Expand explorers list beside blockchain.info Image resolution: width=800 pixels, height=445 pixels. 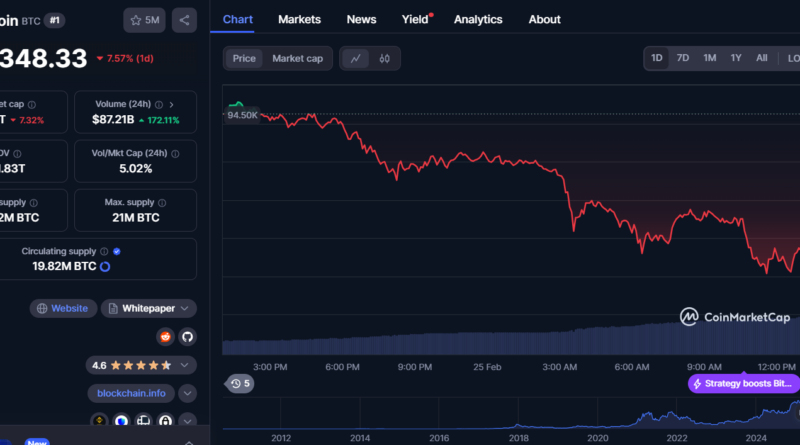tap(187, 393)
